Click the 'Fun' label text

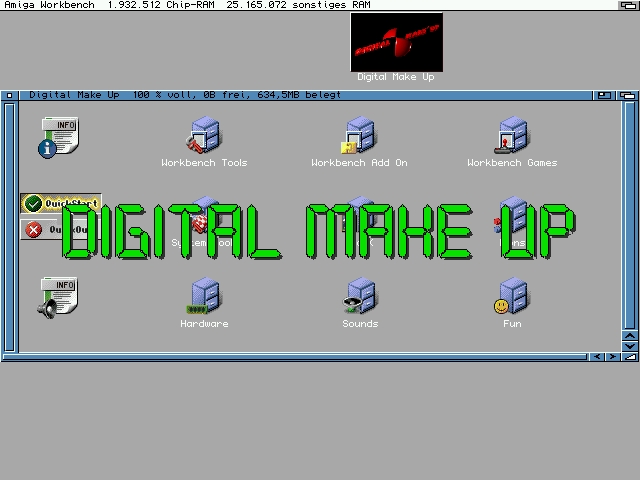point(512,324)
